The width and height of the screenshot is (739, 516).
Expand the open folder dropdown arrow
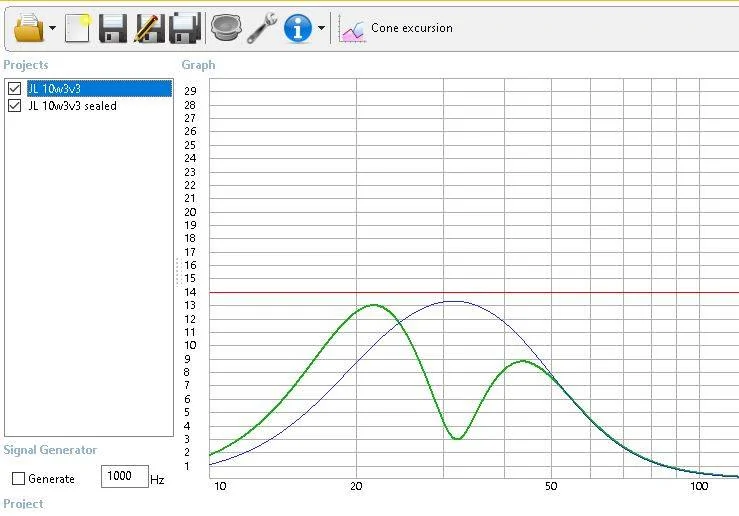pos(52,28)
